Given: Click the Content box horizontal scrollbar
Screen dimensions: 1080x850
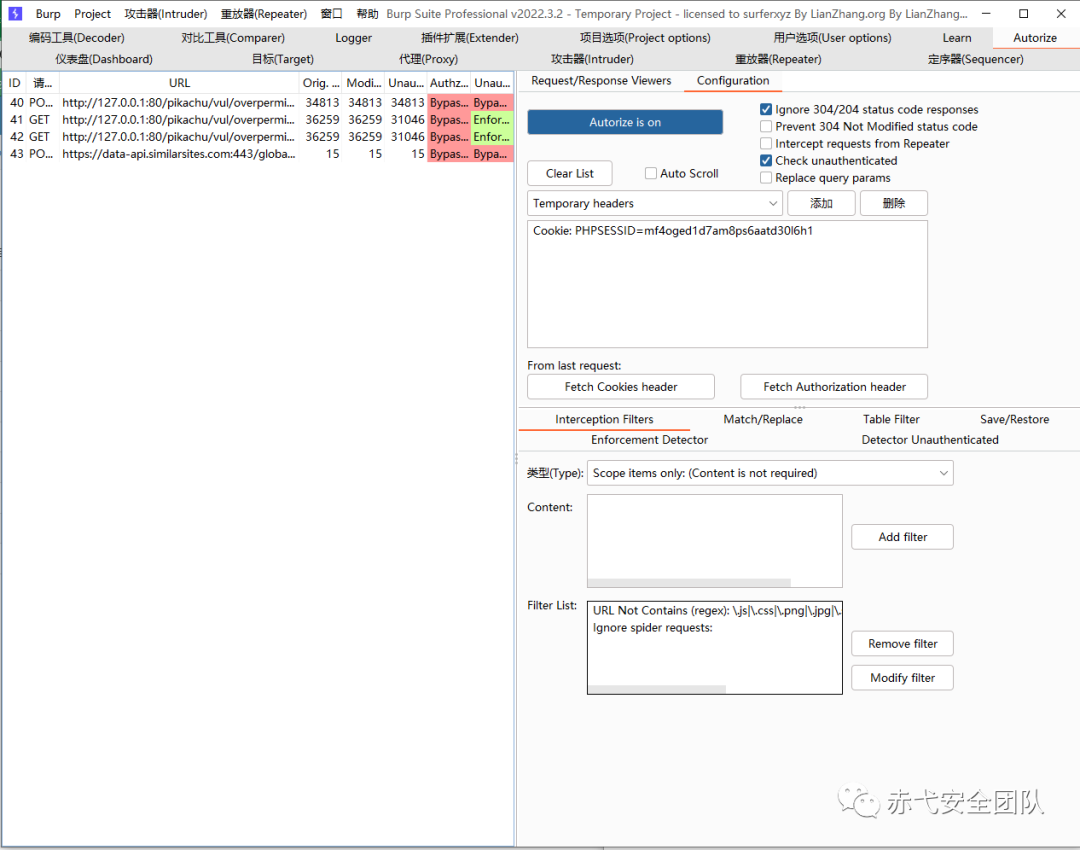Looking at the screenshot, I should [x=689, y=583].
